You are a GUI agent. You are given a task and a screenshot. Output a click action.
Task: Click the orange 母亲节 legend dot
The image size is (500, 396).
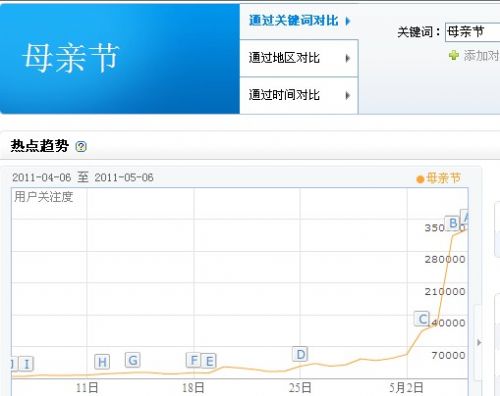pyautogui.click(x=420, y=179)
